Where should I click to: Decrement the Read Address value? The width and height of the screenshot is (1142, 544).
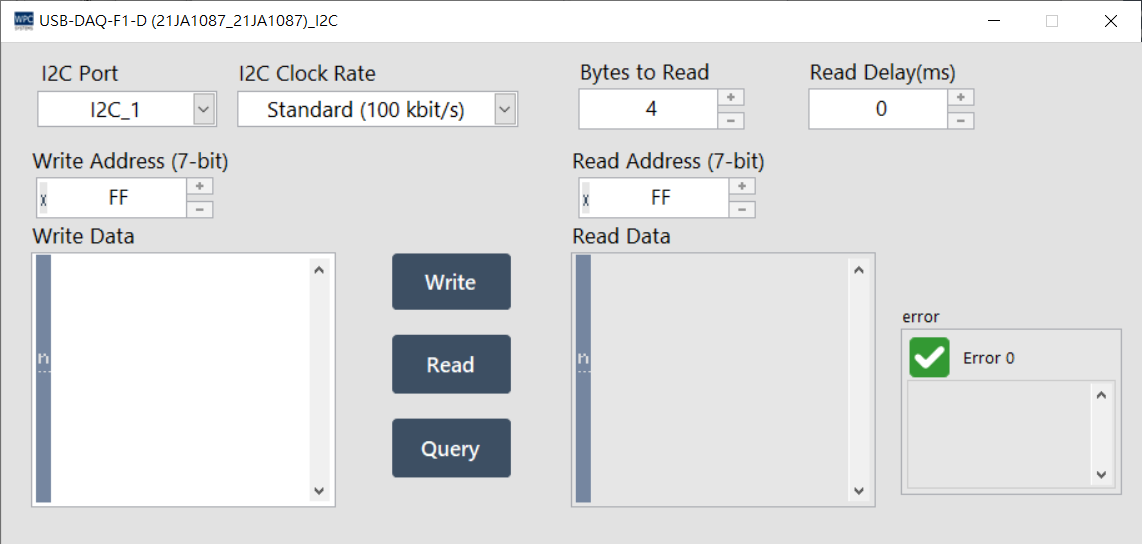tap(742, 209)
